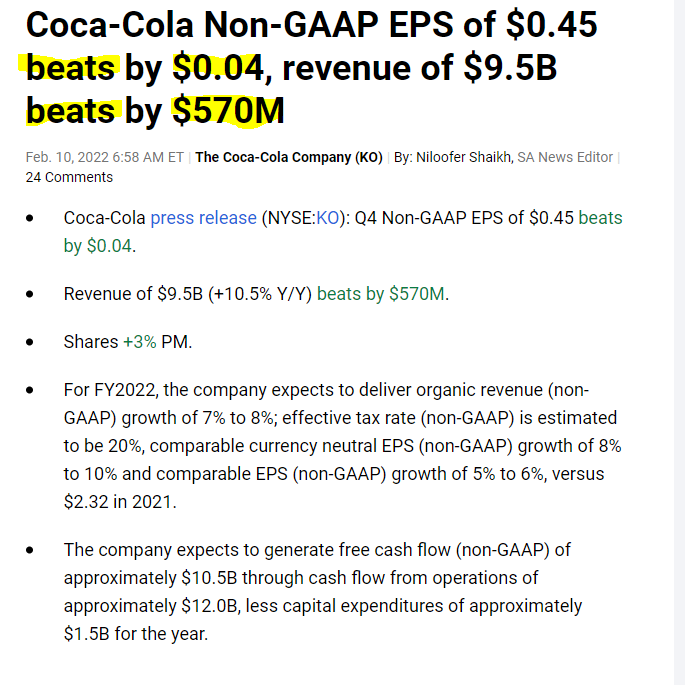Click the "For FY2022" guidance paragraph

340,445
